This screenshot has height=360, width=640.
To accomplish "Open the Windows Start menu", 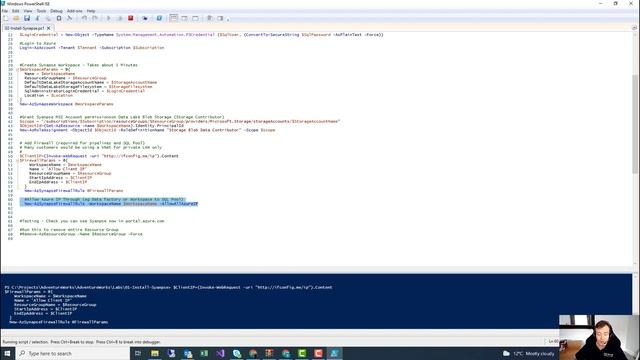I will (x=7, y=353).
